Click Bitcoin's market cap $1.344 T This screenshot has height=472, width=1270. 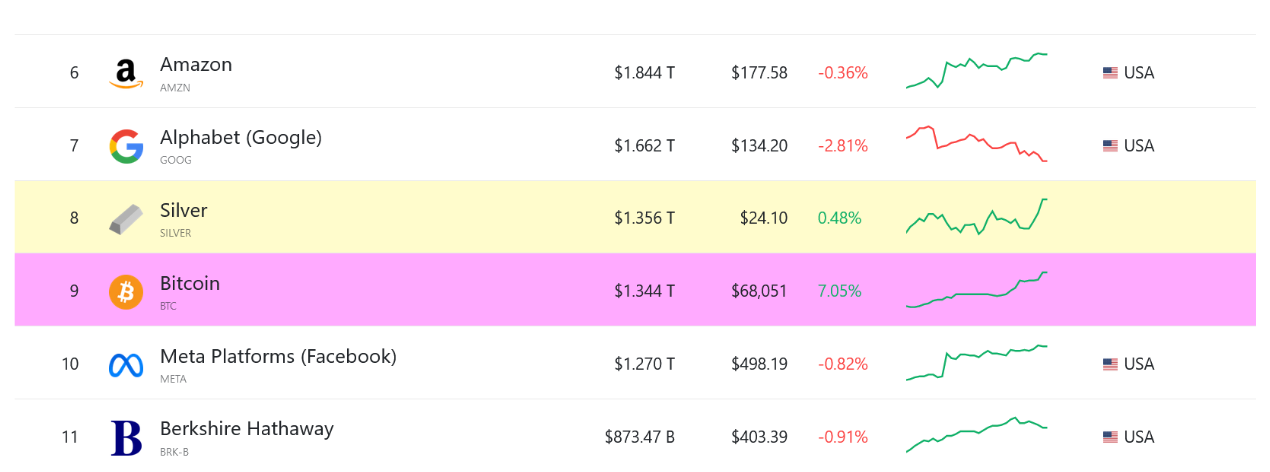coord(645,291)
